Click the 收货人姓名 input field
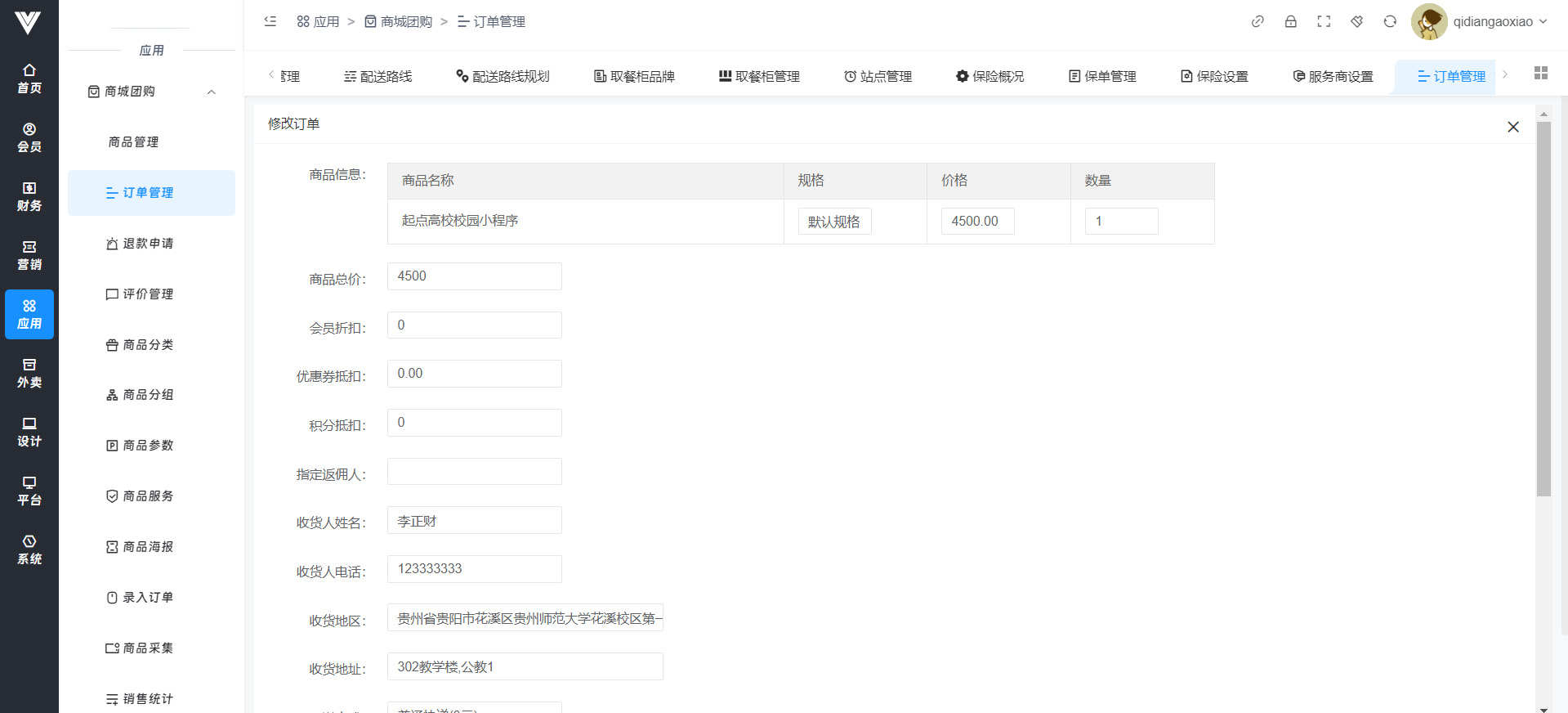Viewport: 1568px width, 713px height. tap(474, 521)
